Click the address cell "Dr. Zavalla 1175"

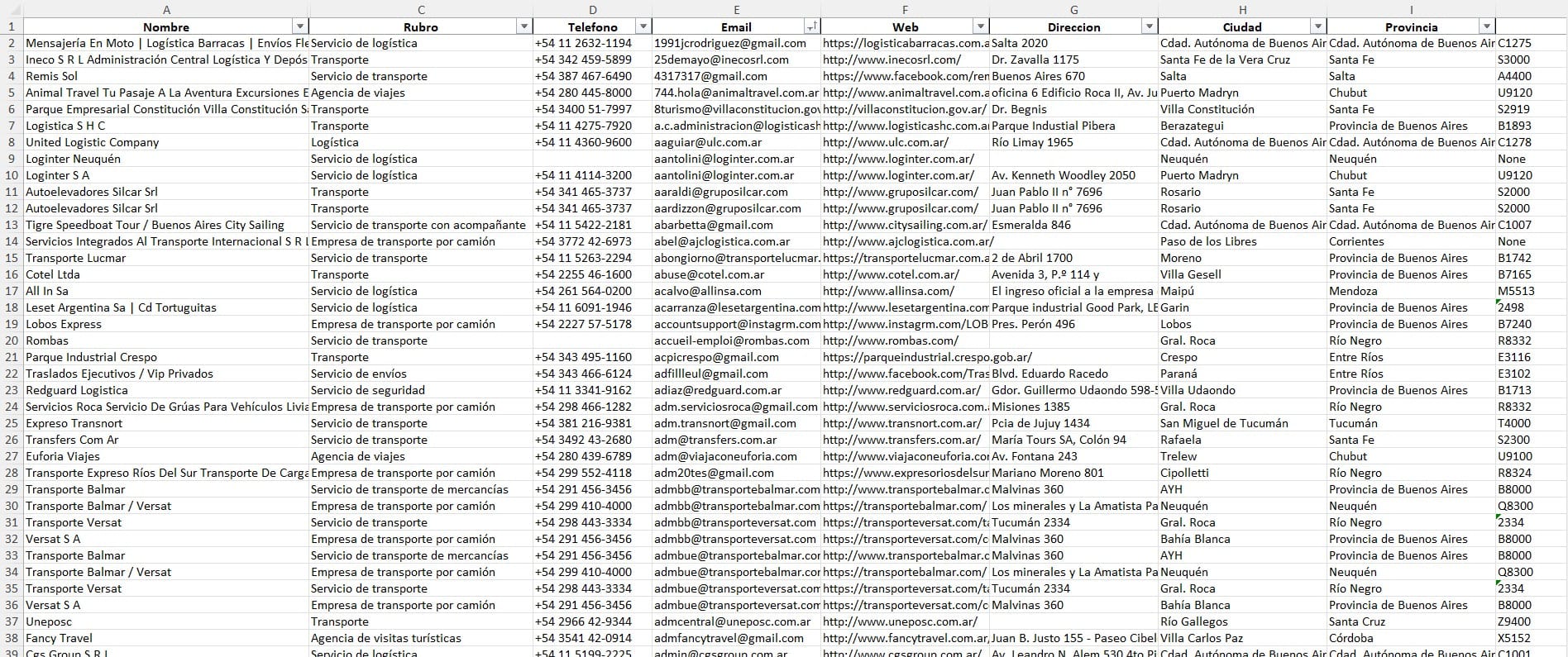point(1073,60)
